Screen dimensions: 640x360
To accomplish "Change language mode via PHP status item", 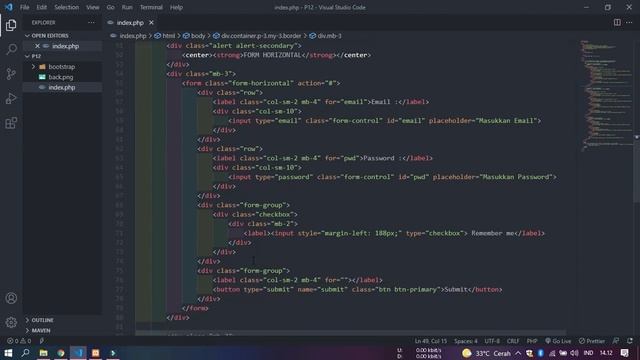I will (532, 341).
